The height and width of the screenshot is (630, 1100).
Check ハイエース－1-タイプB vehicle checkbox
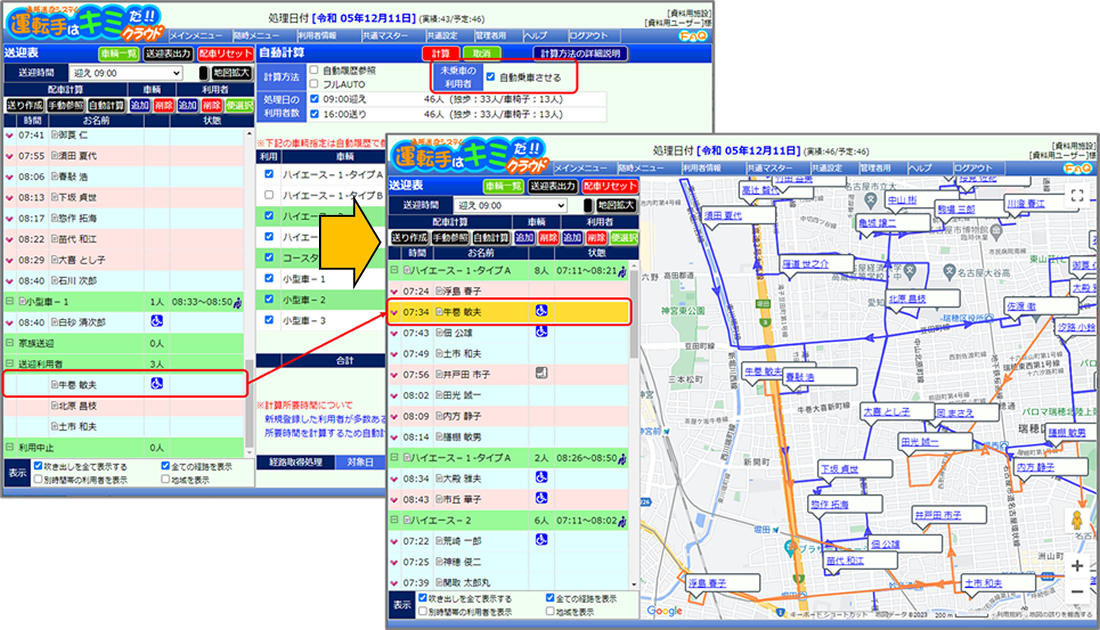tap(269, 194)
